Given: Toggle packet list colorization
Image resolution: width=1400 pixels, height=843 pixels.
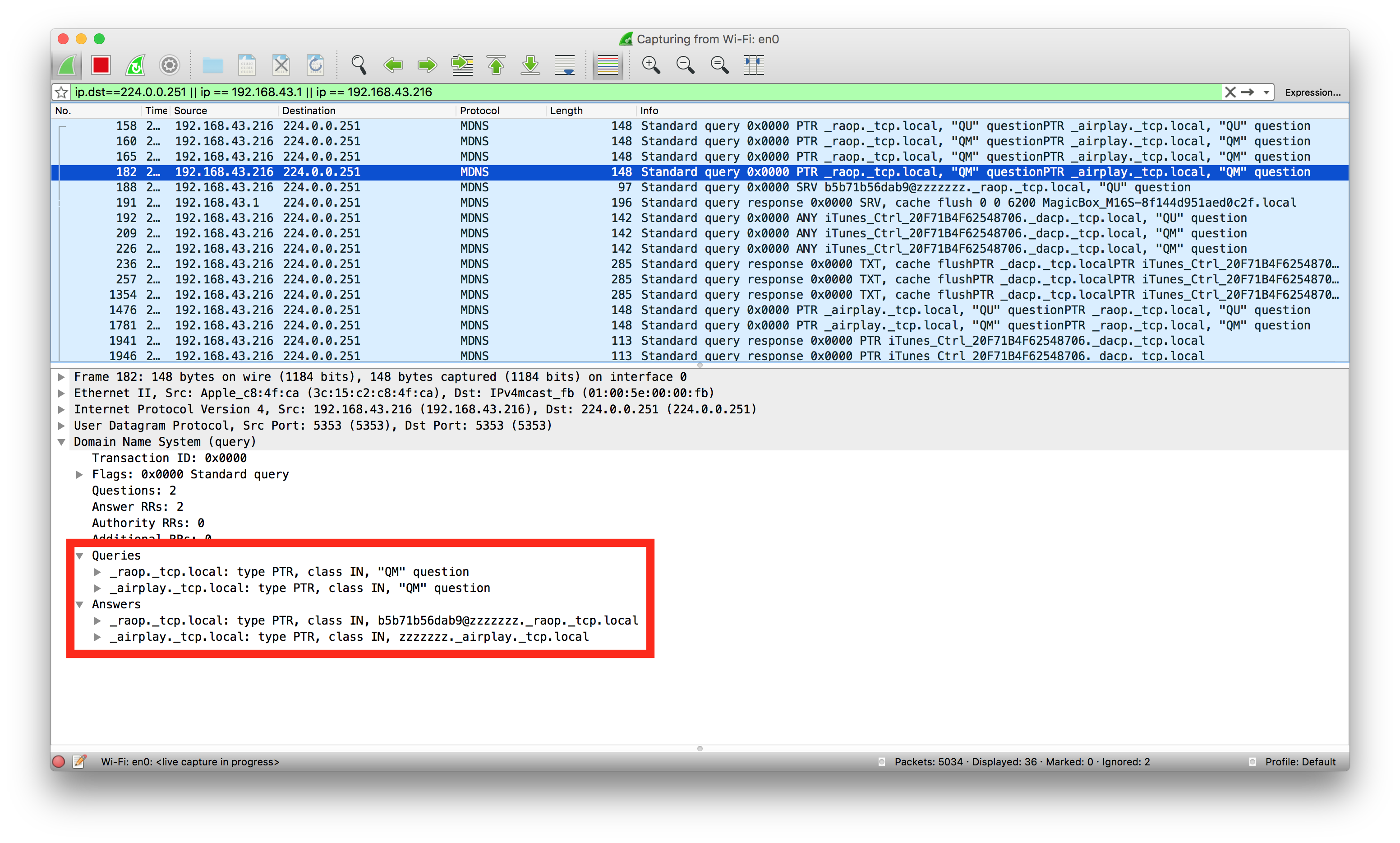Looking at the screenshot, I should click(608, 65).
